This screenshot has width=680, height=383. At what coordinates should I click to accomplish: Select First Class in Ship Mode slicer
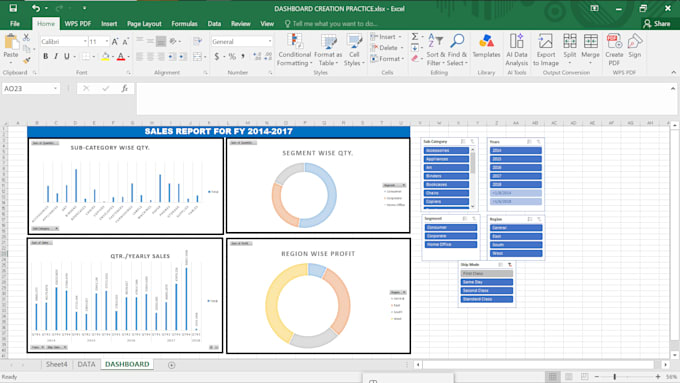tap(487, 274)
